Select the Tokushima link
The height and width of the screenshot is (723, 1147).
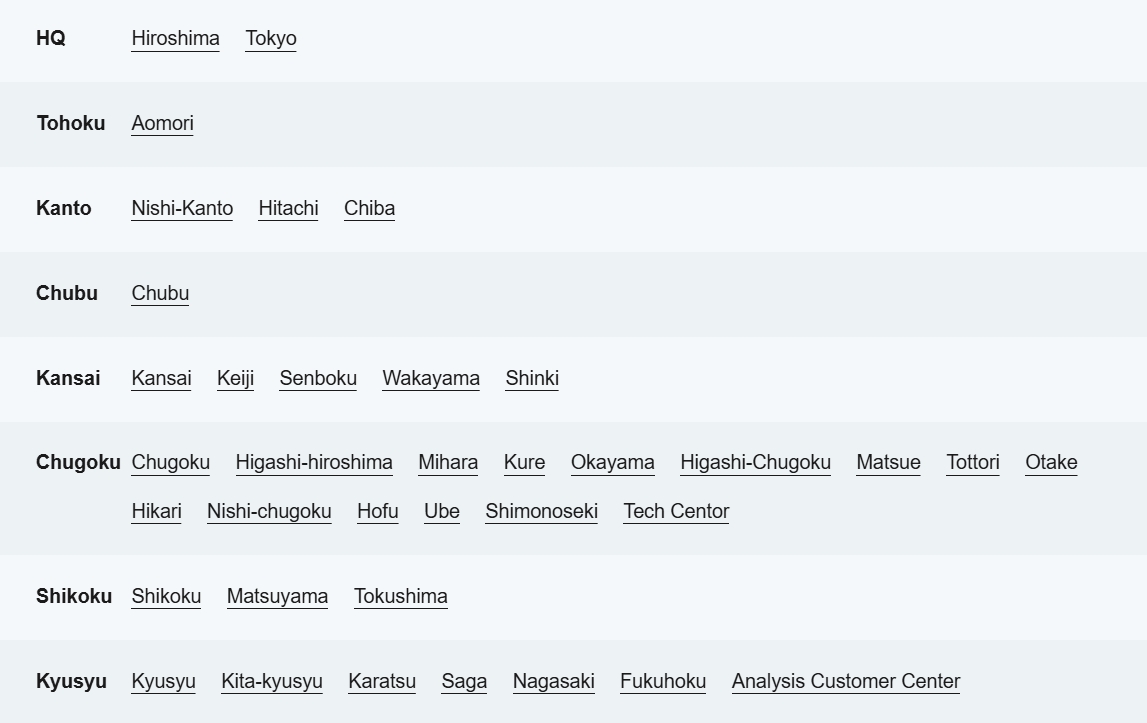(x=400, y=596)
